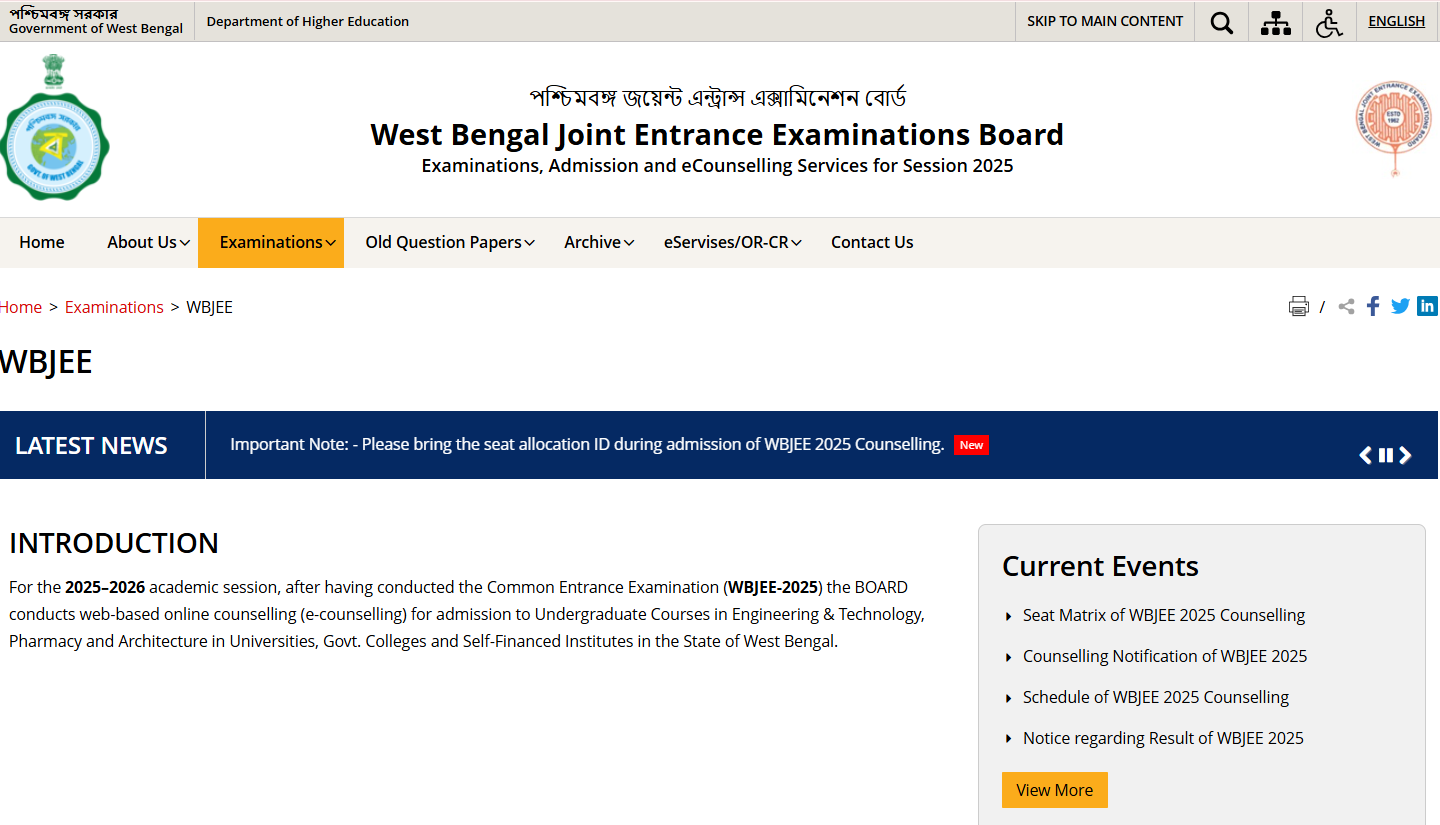Click Department of Higher Education text
The image size is (1440, 825).
(308, 21)
